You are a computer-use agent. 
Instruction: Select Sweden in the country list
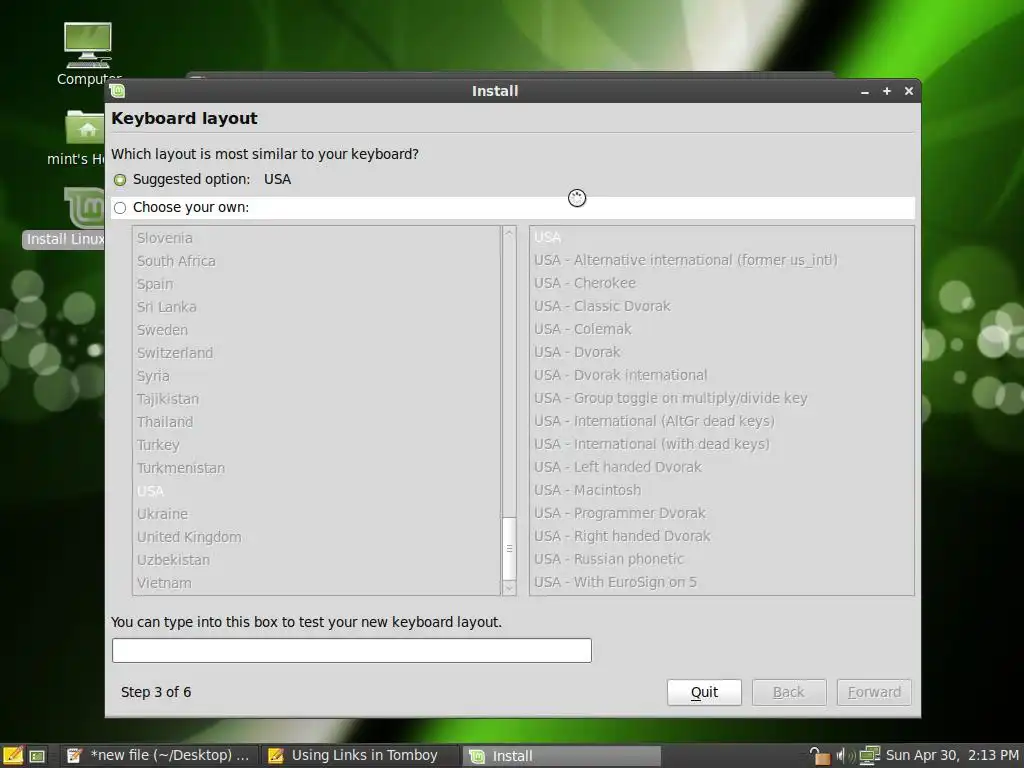(x=316, y=330)
